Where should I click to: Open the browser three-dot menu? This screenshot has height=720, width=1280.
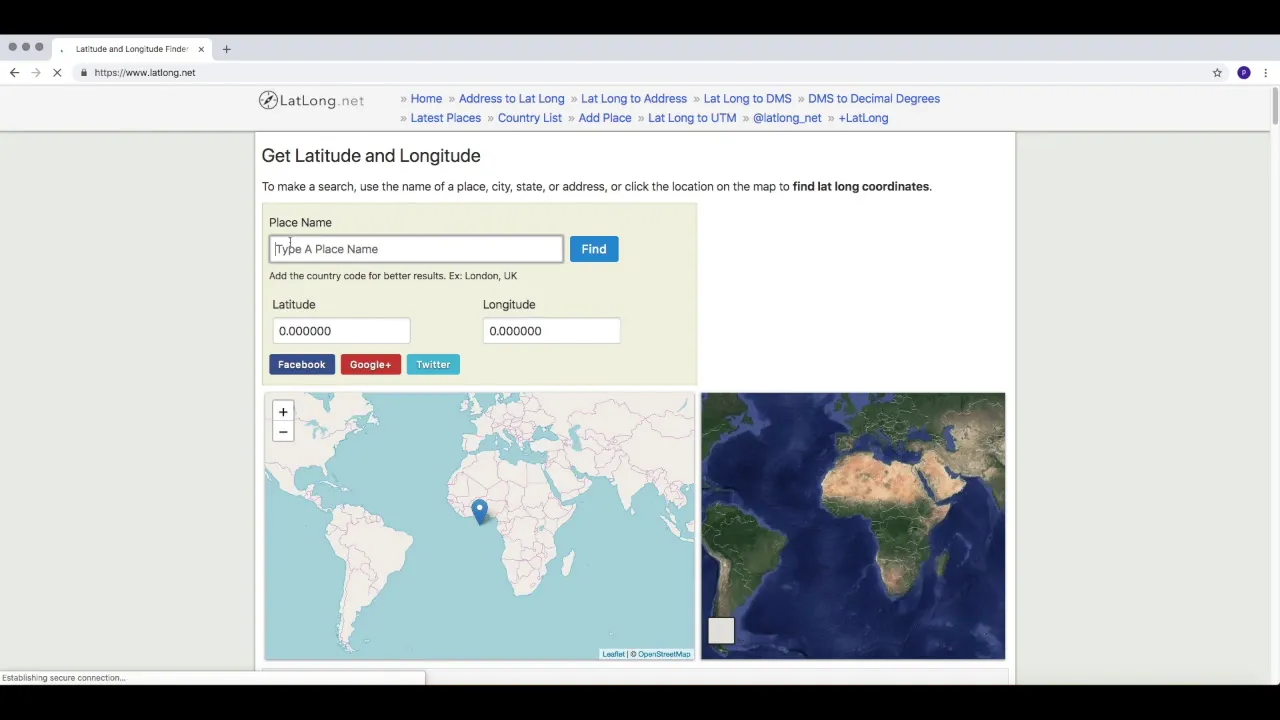(1266, 73)
